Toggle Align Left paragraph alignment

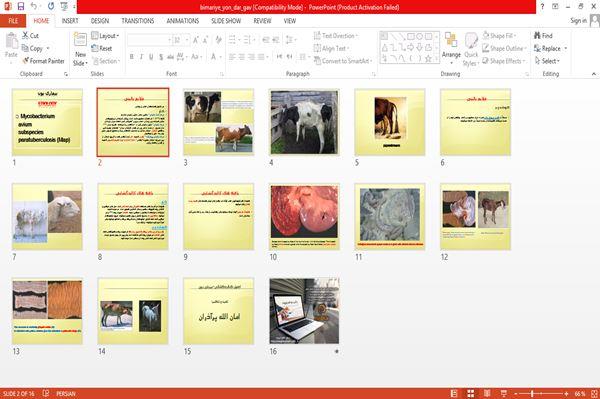pos(232,57)
